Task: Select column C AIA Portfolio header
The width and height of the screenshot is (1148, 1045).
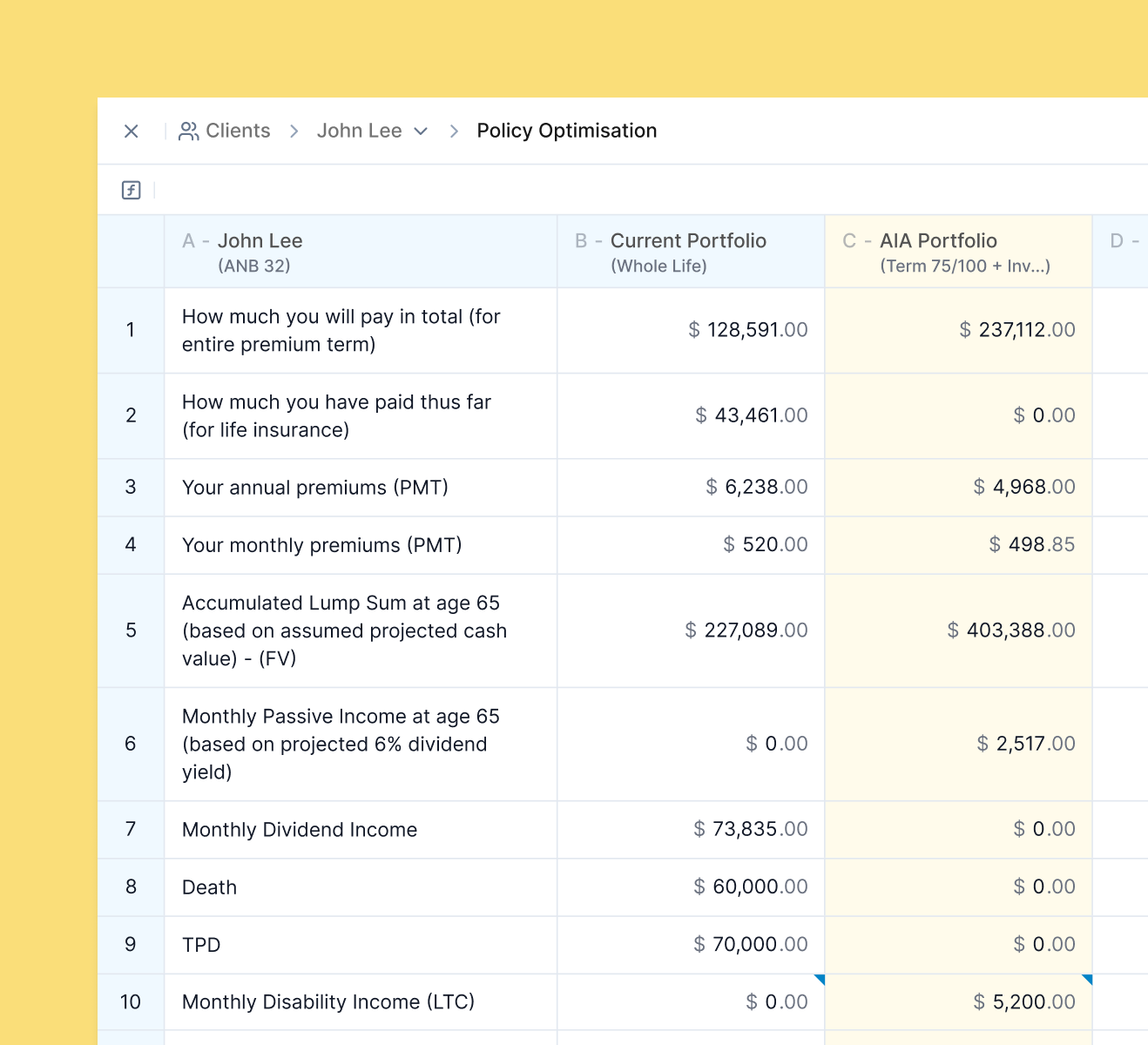Action: tap(957, 252)
